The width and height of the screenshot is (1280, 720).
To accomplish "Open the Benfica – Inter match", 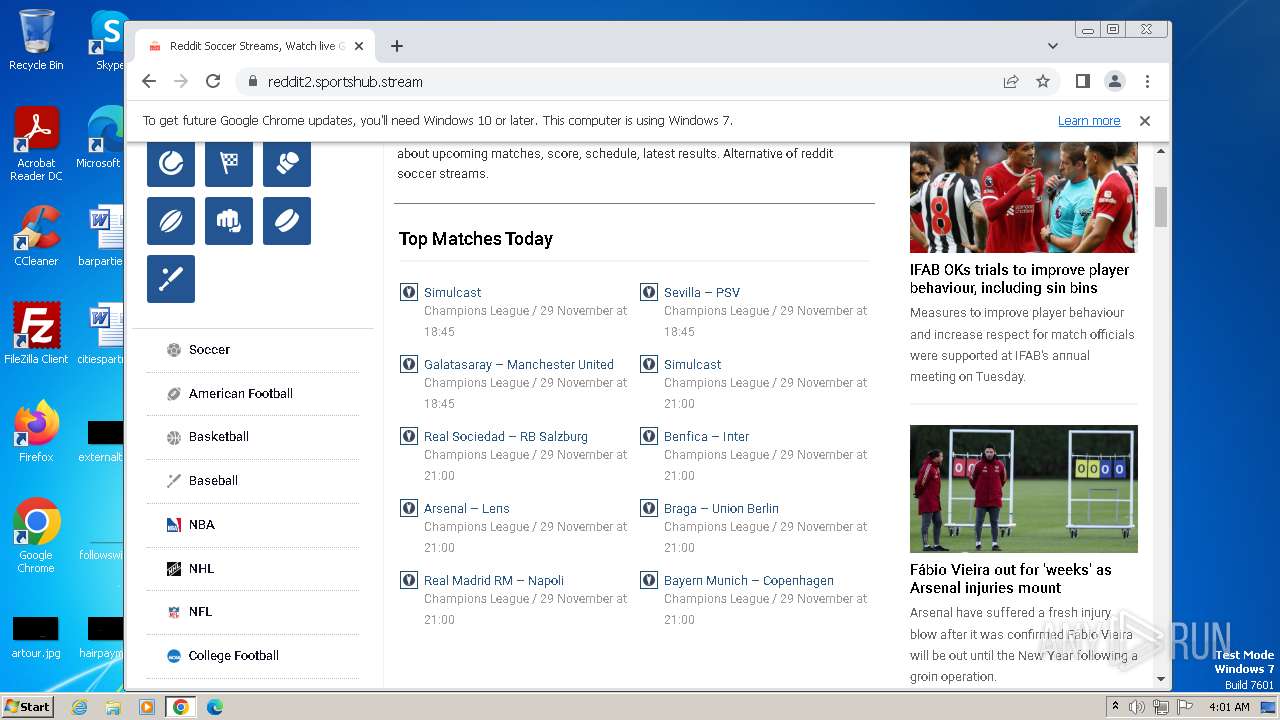I will [707, 437].
